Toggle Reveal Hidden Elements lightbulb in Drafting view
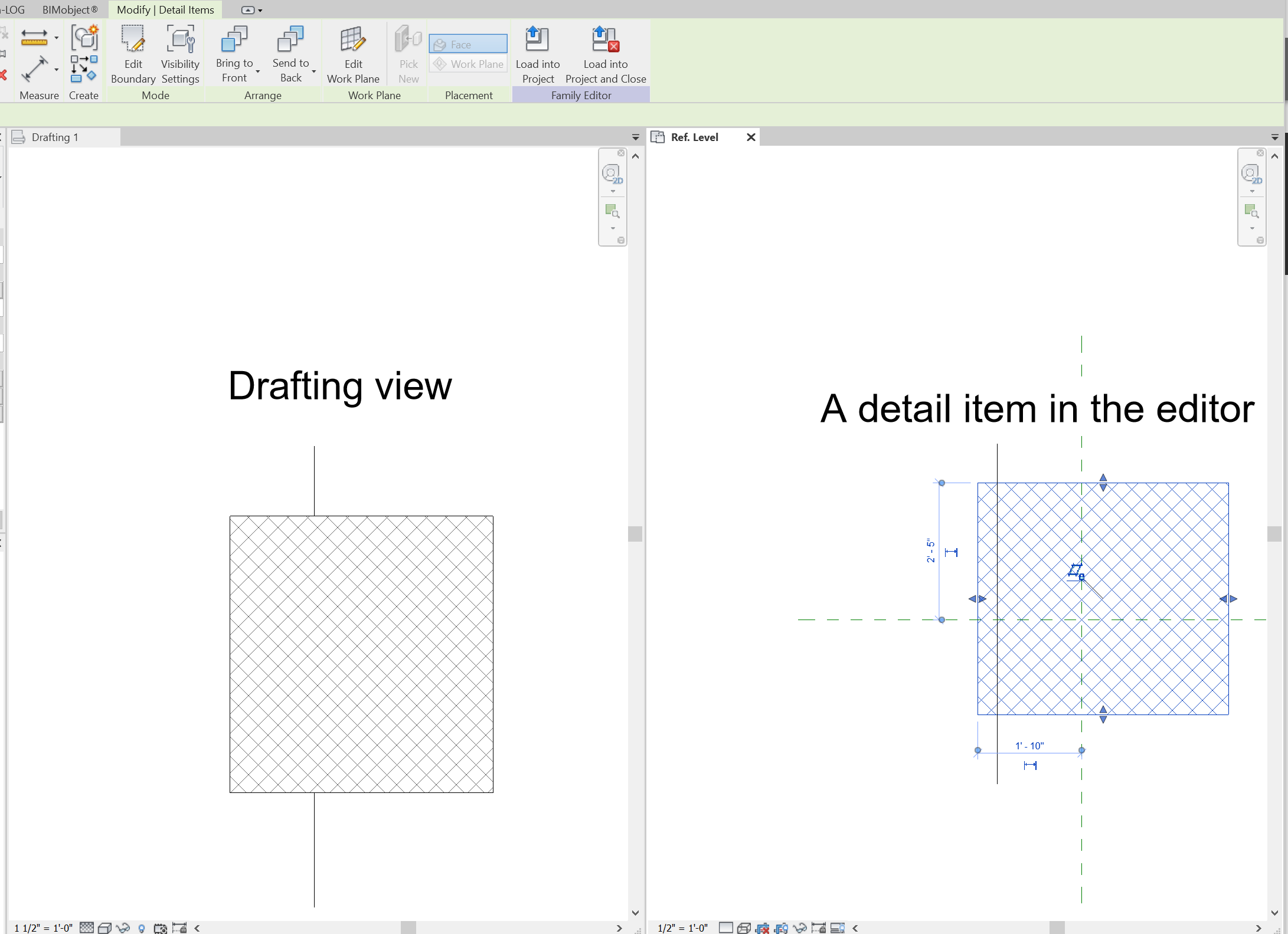1288x934 pixels. tap(142, 928)
